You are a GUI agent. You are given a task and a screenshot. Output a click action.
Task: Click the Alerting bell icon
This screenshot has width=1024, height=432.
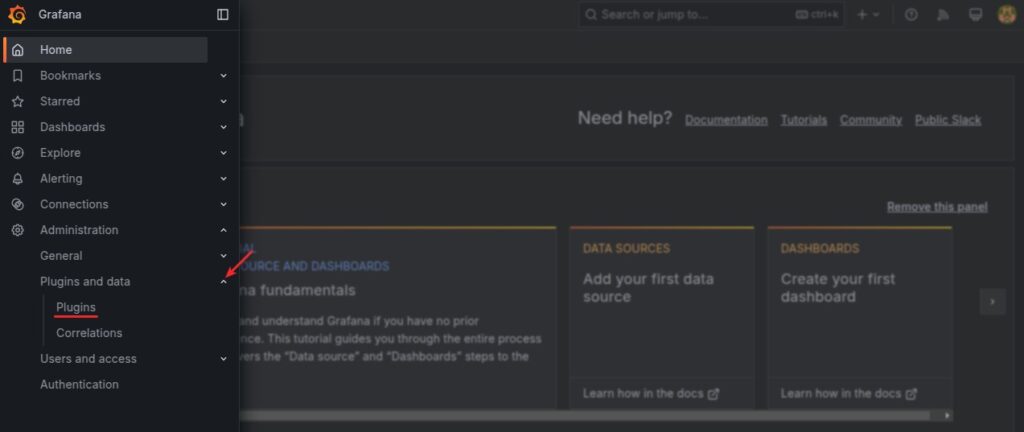[x=17, y=179]
